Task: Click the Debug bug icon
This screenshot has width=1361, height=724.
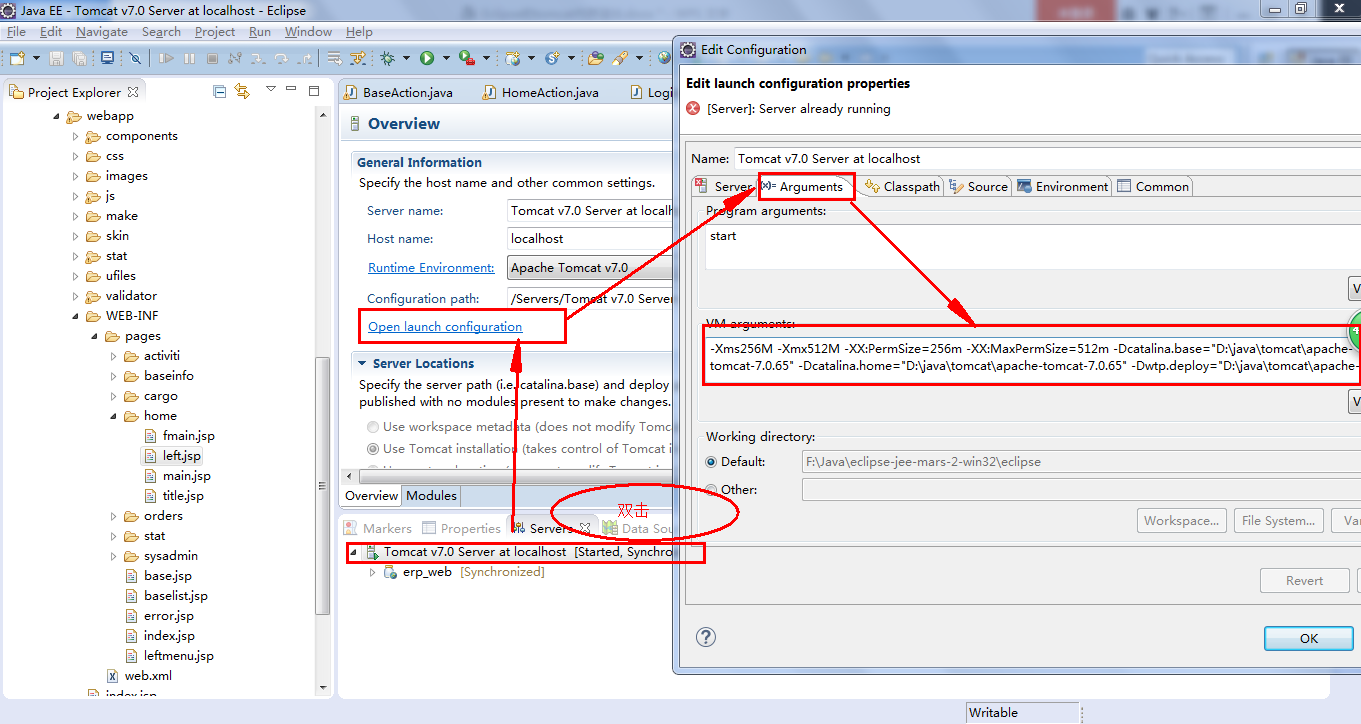Action: 388,58
